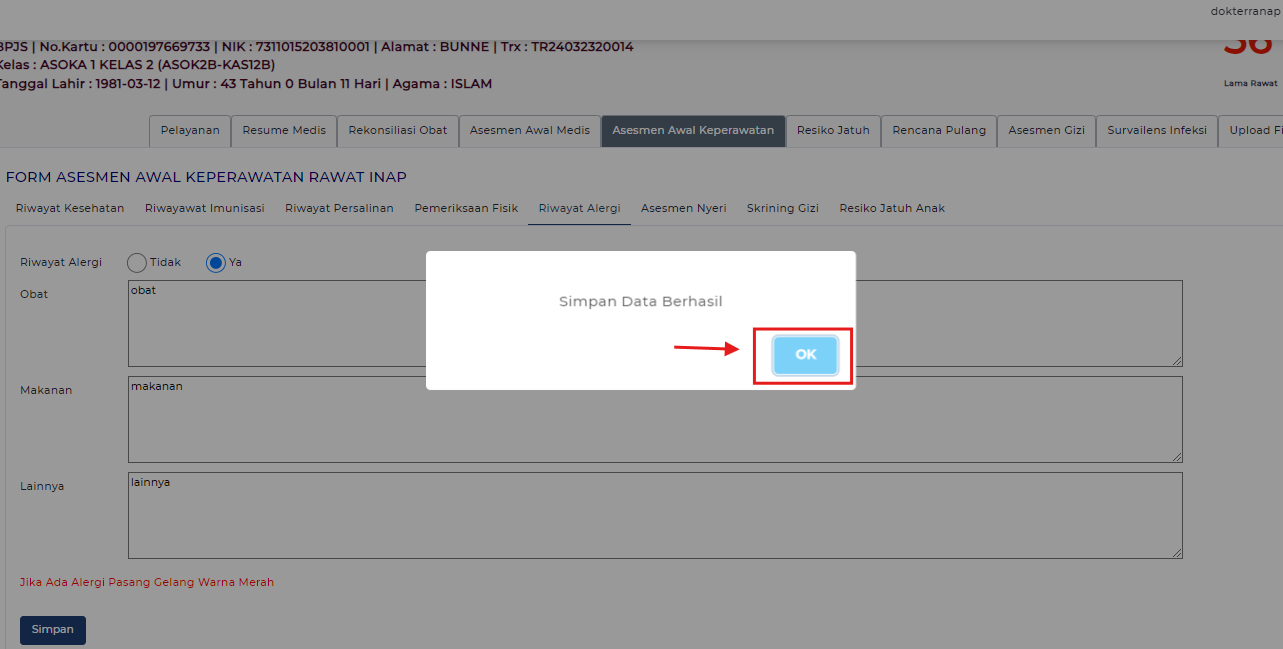Open the Asesmen Nyeri sub-tab

point(684,208)
